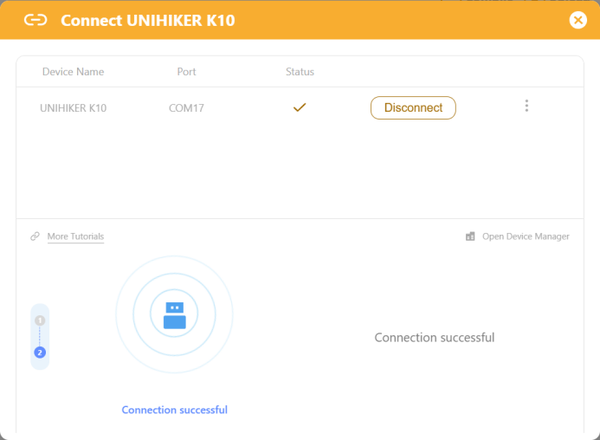Viewport: 600px width, 440px height.
Task: Open the More Tutorials link
Action: pyautogui.click(x=75, y=236)
